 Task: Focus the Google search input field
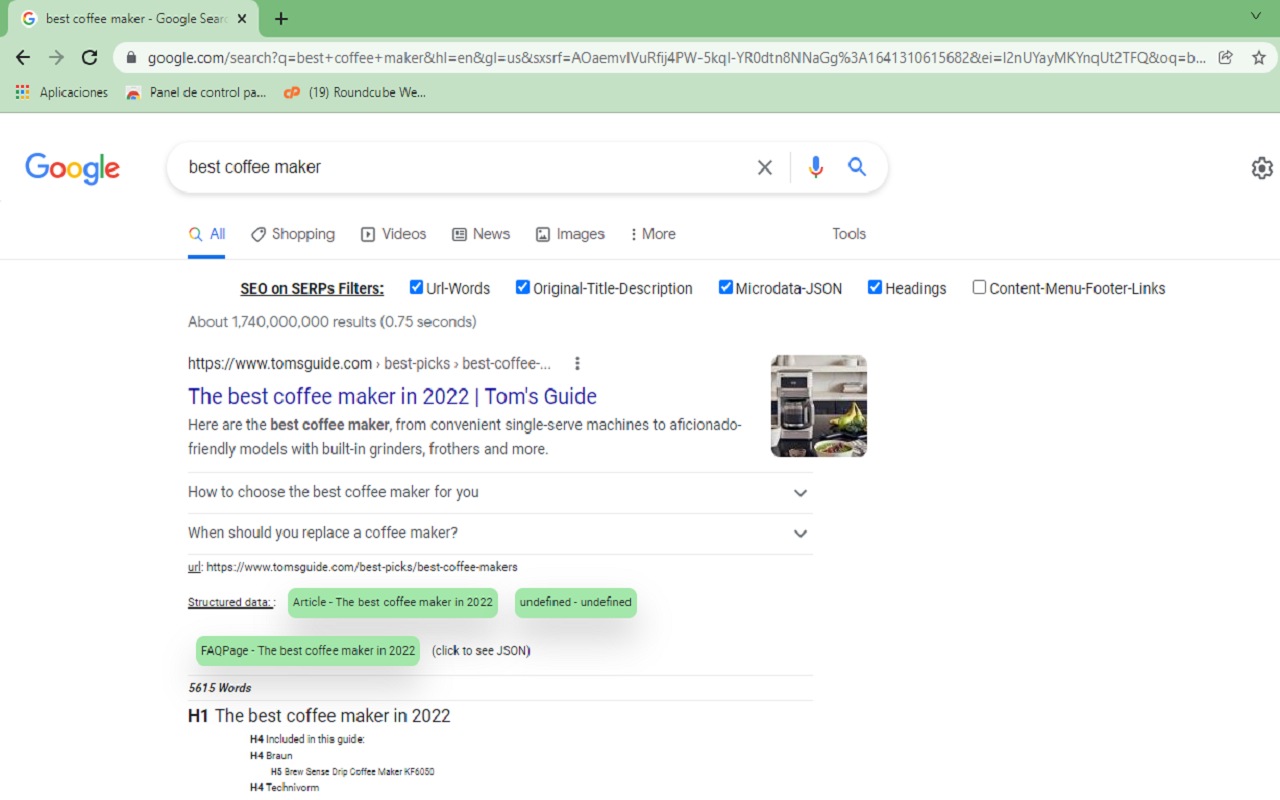click(x=465, y=167)
